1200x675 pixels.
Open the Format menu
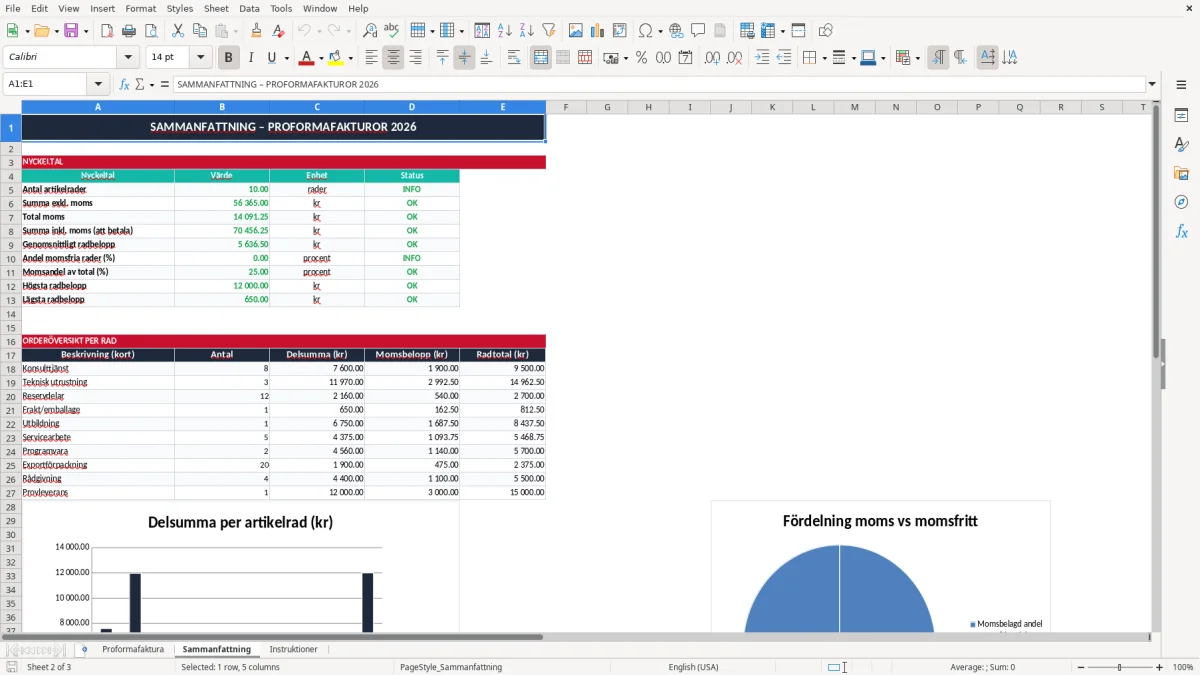click(140, 8)
